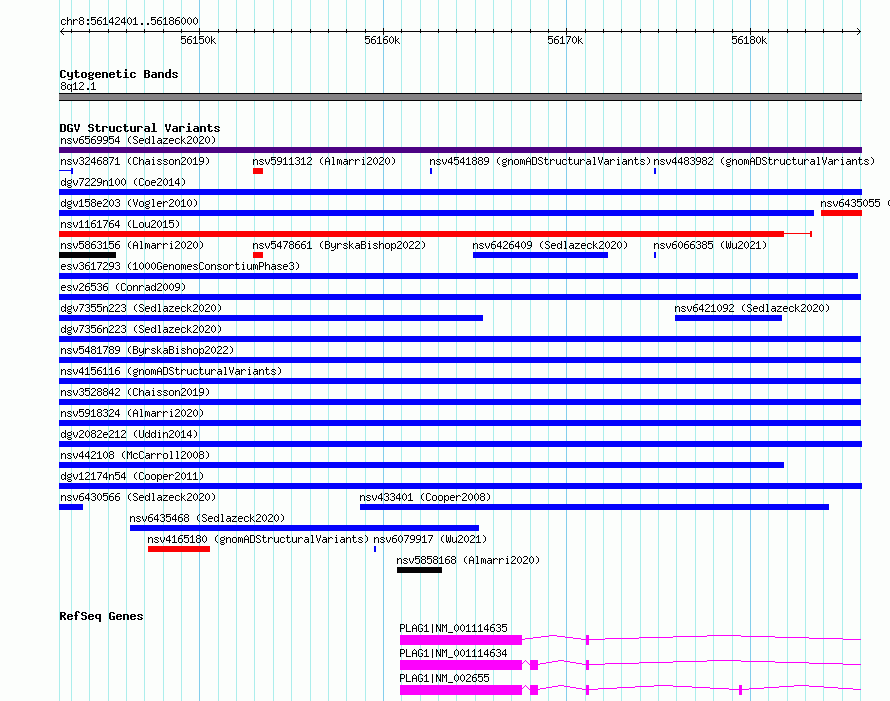Click esv3617293 (1000GenomesConsortiumPhase3) label
The width and height of the screenshot is (890, 701).
click(x=180, y=266)
